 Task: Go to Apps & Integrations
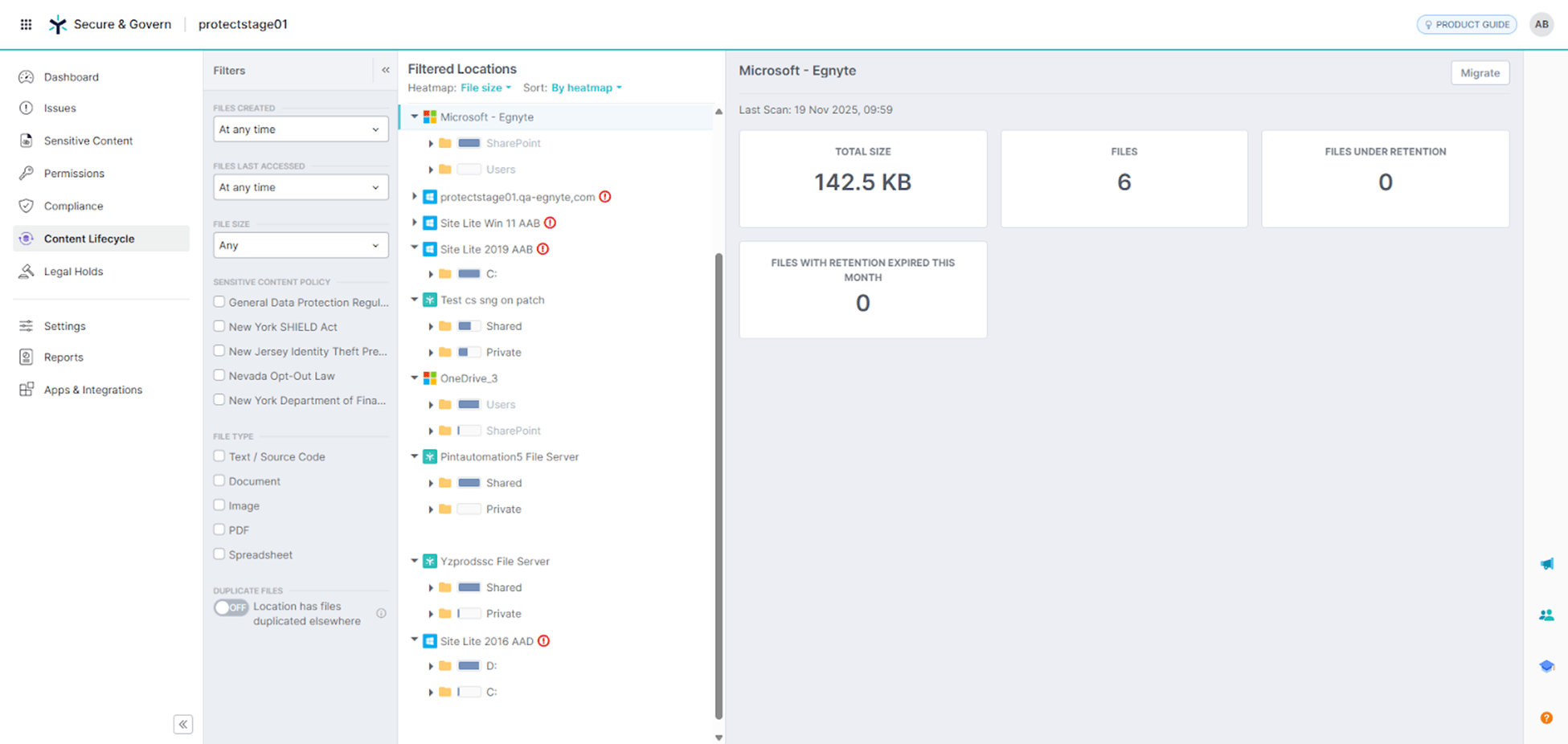[x=92, y=390]
